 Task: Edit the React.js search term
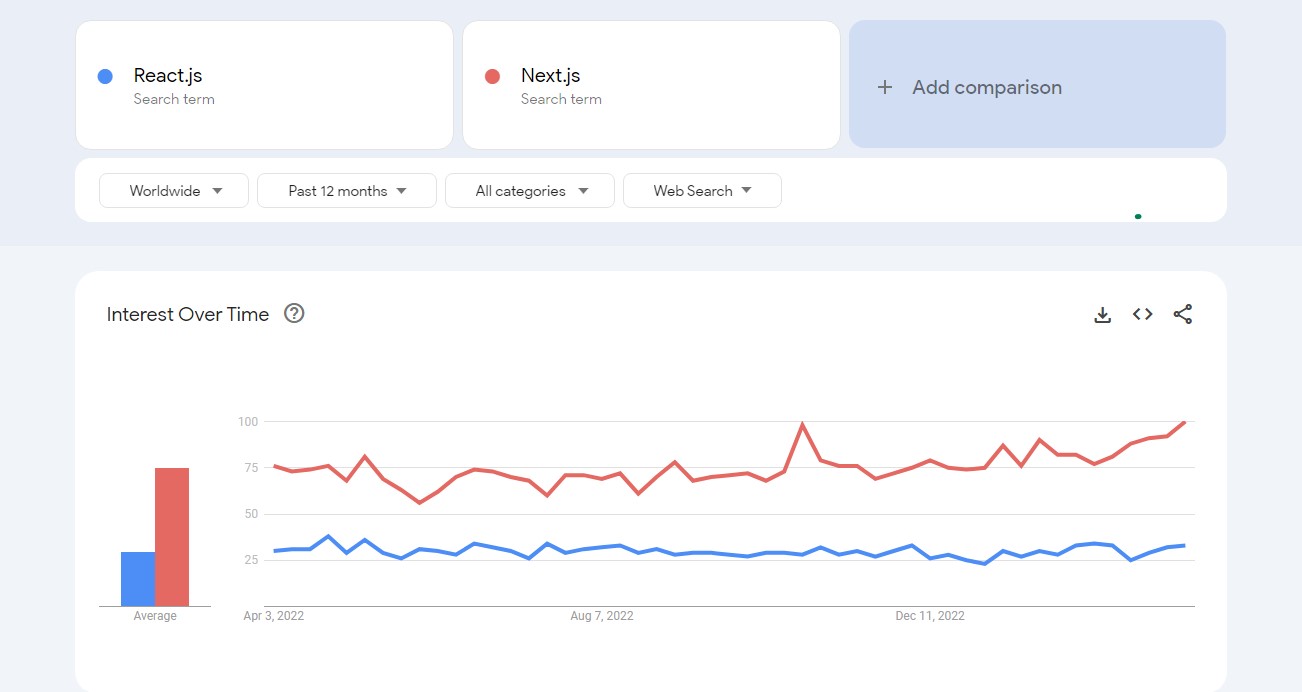pos(168,76)
